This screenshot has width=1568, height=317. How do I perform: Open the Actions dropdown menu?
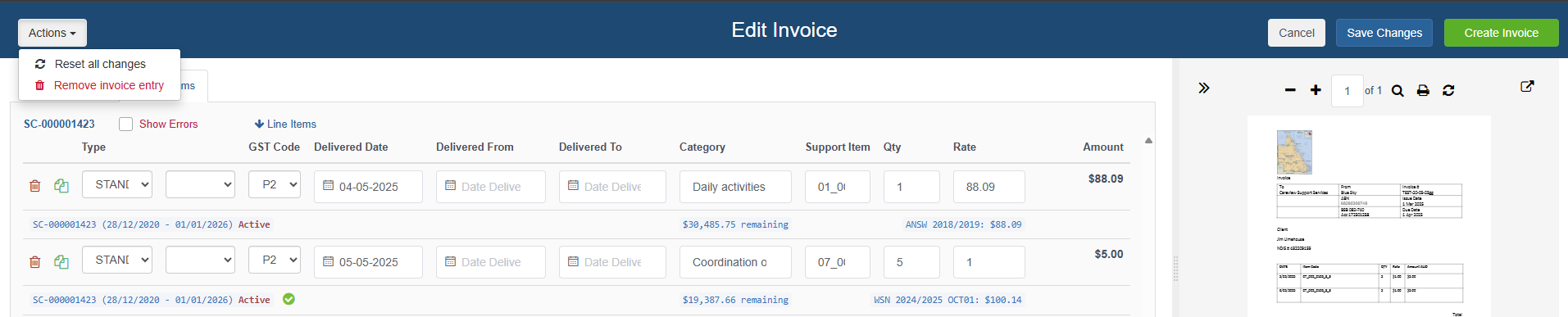tap(52, 33)
